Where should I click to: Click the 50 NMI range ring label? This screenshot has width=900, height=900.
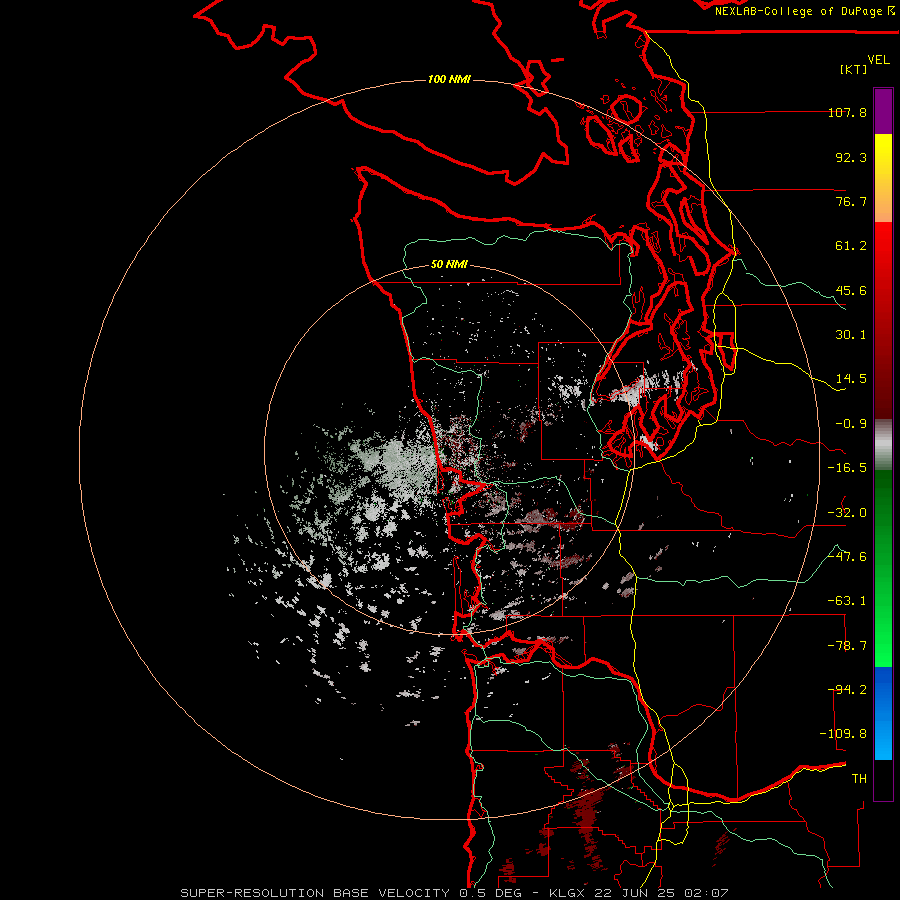click(449, 265)
